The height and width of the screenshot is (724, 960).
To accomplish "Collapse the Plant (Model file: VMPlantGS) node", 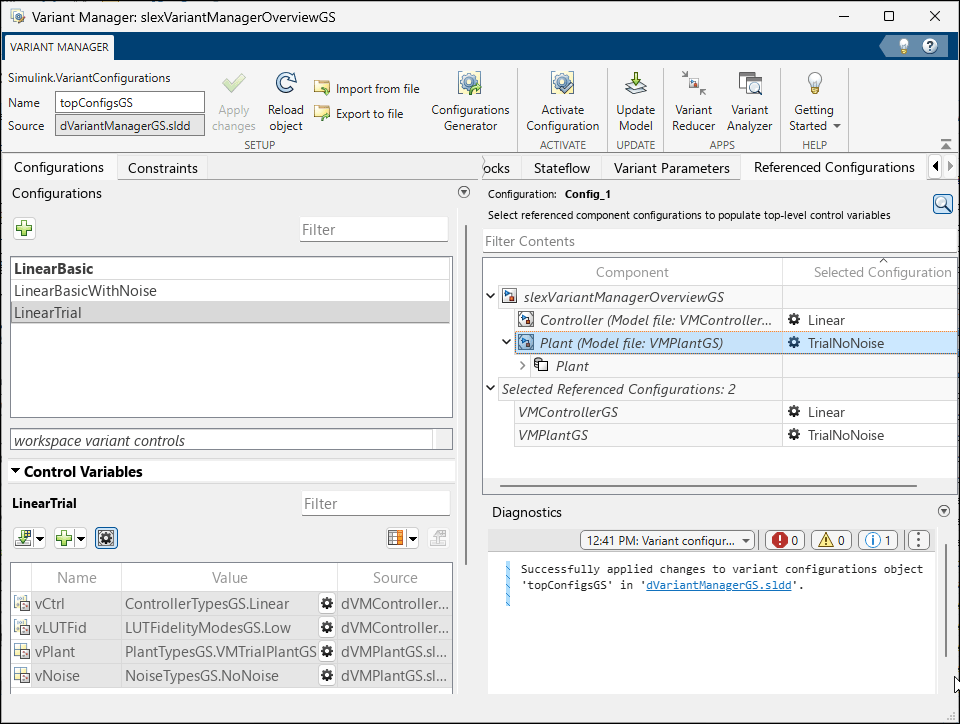I will tap(506, 342).
